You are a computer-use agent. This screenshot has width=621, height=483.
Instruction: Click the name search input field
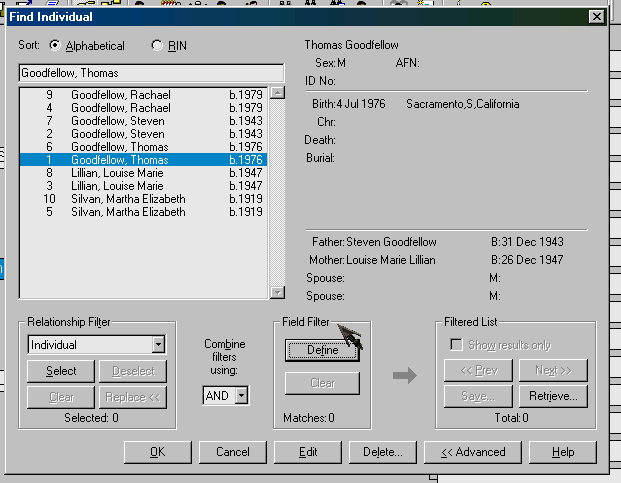coord(151,73)
